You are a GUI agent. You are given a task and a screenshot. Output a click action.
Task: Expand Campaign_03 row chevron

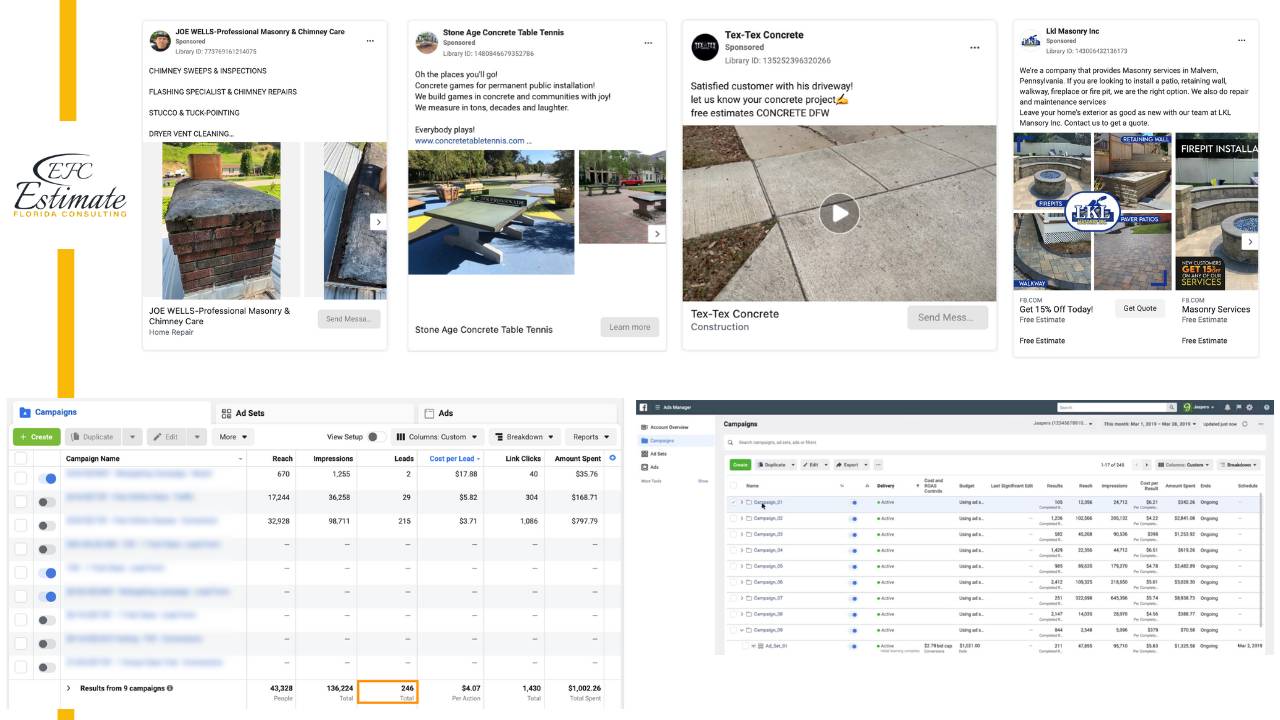742,534
